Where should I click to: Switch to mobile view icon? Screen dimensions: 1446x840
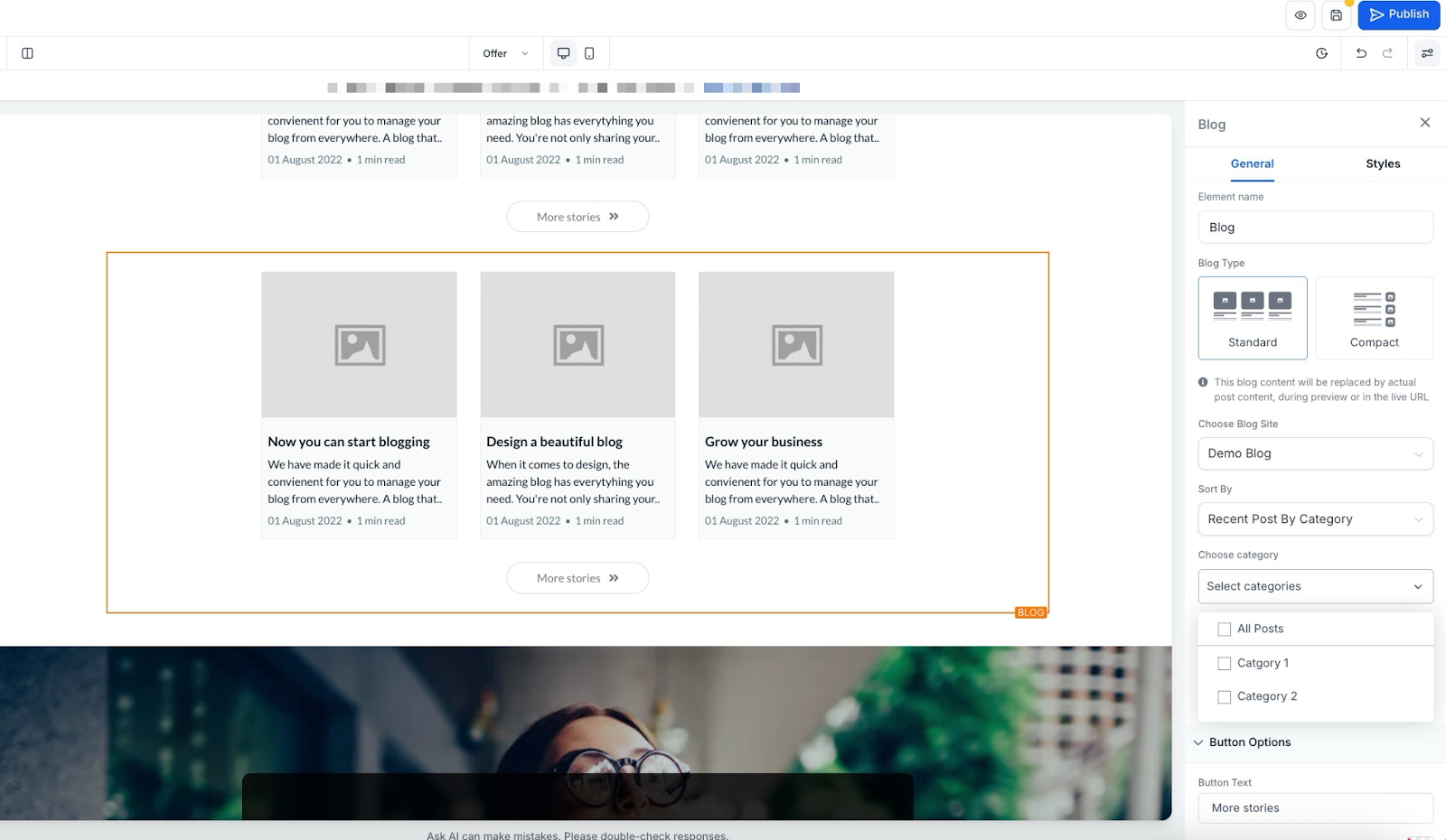pyautogui.click(x=589, y=53)
